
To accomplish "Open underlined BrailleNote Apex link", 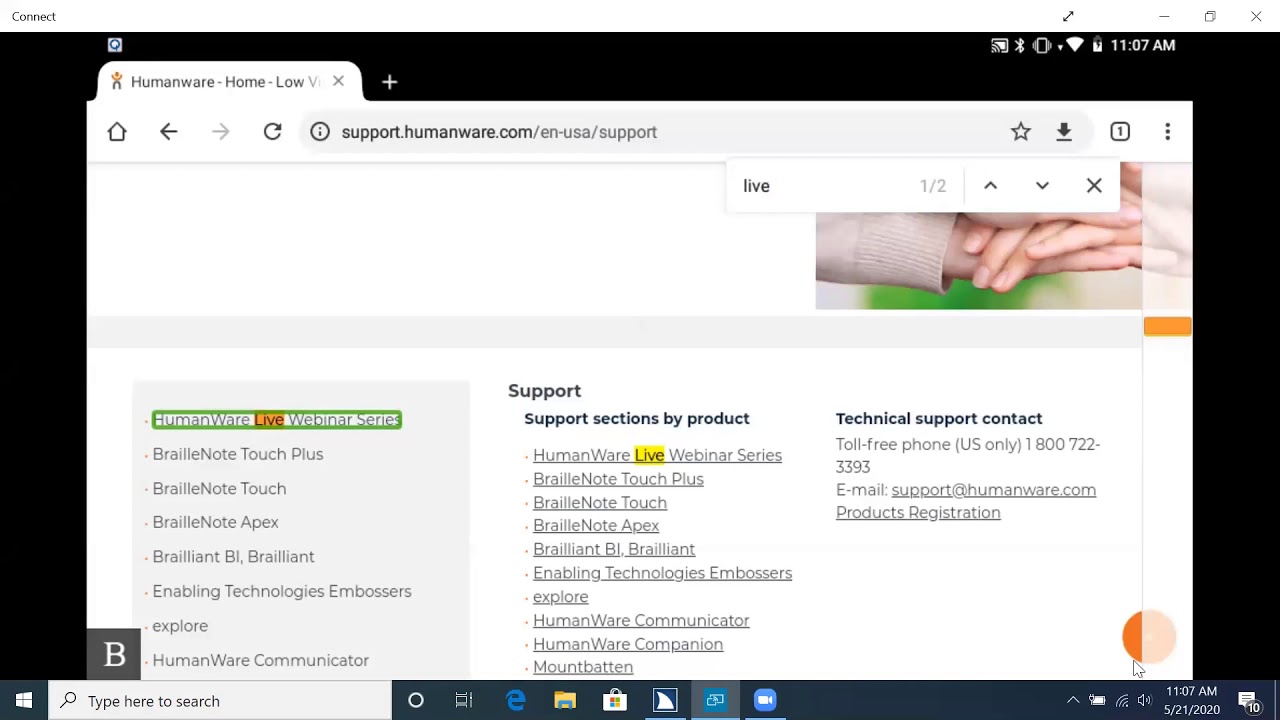I will [x=596, y=526].
